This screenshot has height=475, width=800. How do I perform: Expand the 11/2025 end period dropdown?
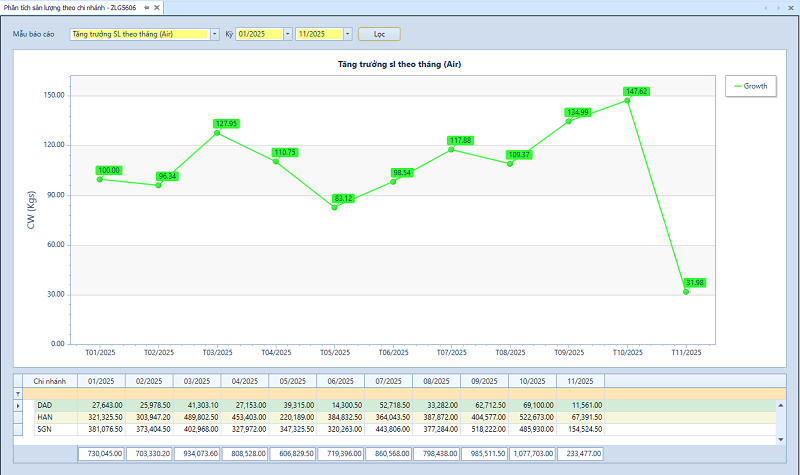(347, 34)
